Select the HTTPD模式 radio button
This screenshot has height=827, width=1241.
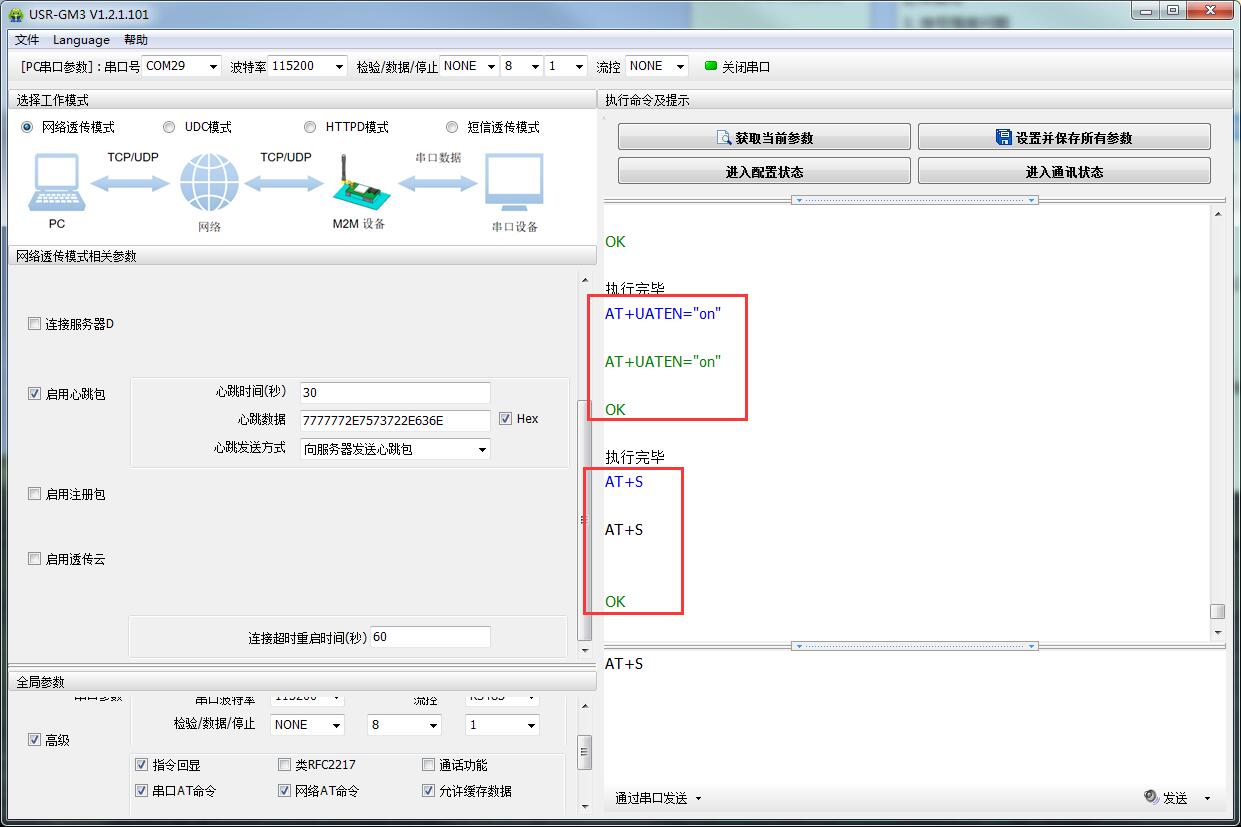tap(310, 127)
